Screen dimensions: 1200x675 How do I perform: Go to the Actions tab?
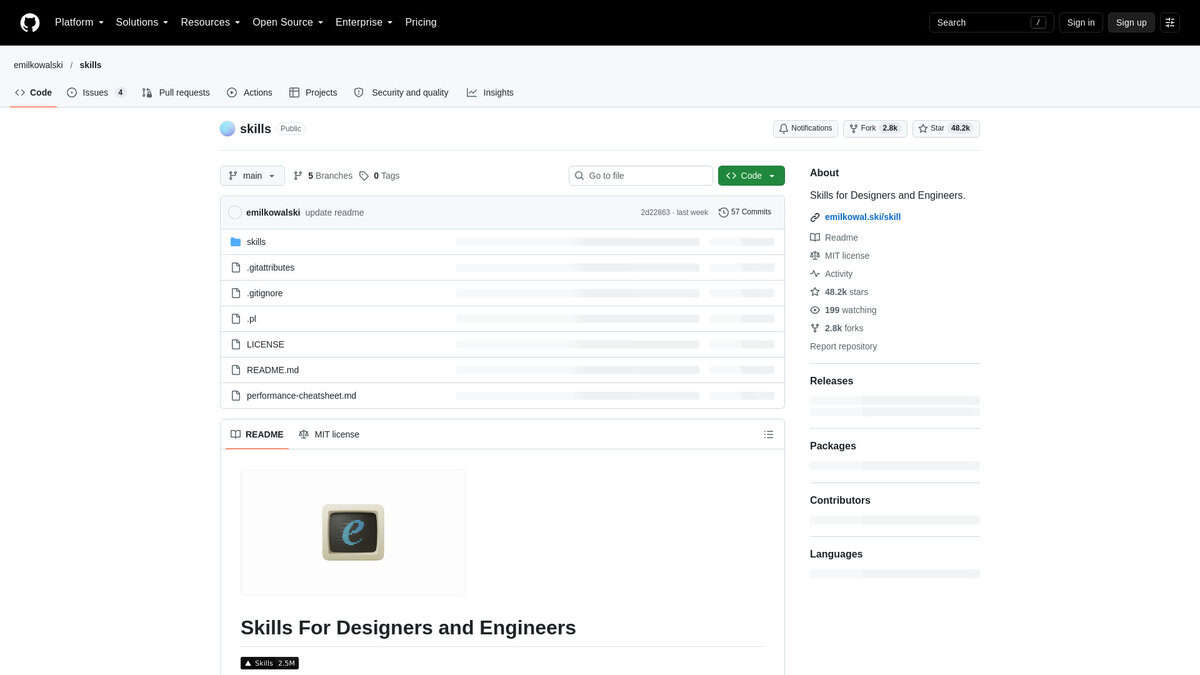click(249, 92)
